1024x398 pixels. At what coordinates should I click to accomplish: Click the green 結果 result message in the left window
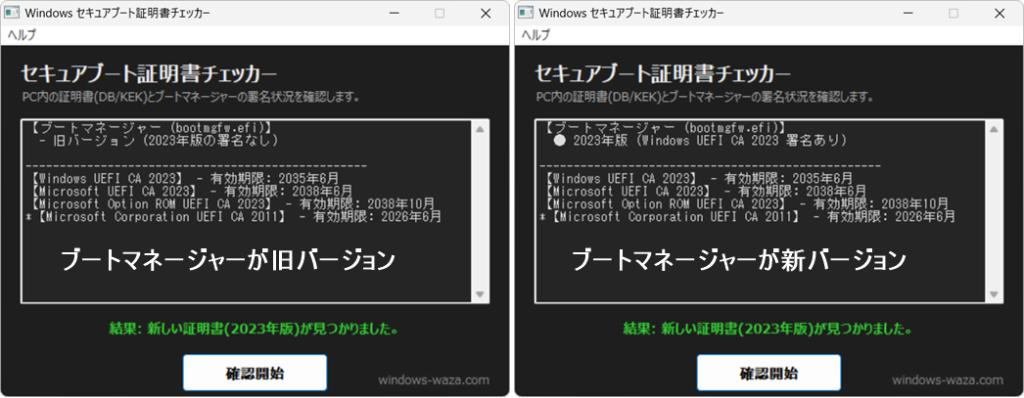click(255, 329)
